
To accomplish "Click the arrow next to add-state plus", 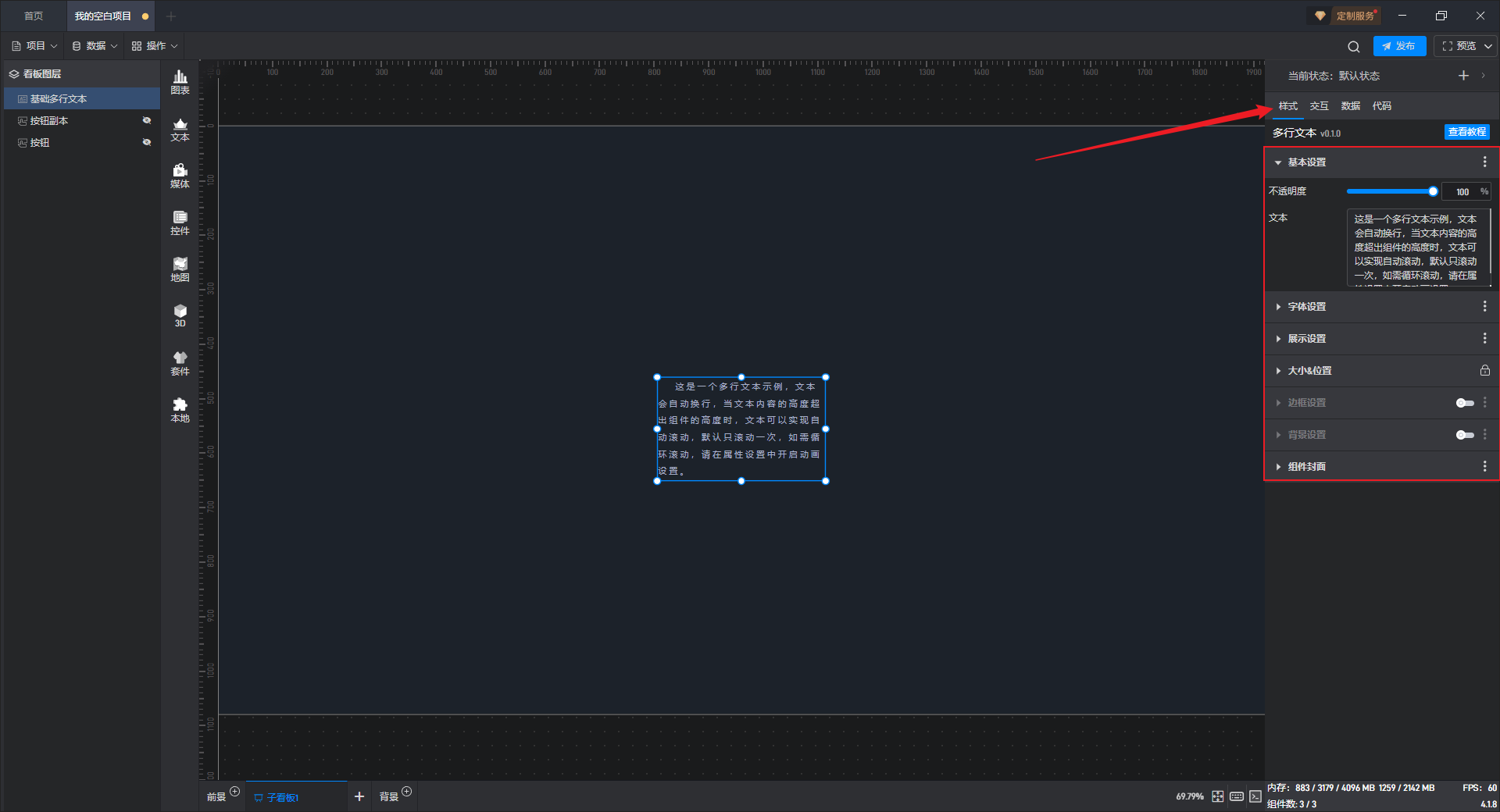I will tap(1483, 76).
